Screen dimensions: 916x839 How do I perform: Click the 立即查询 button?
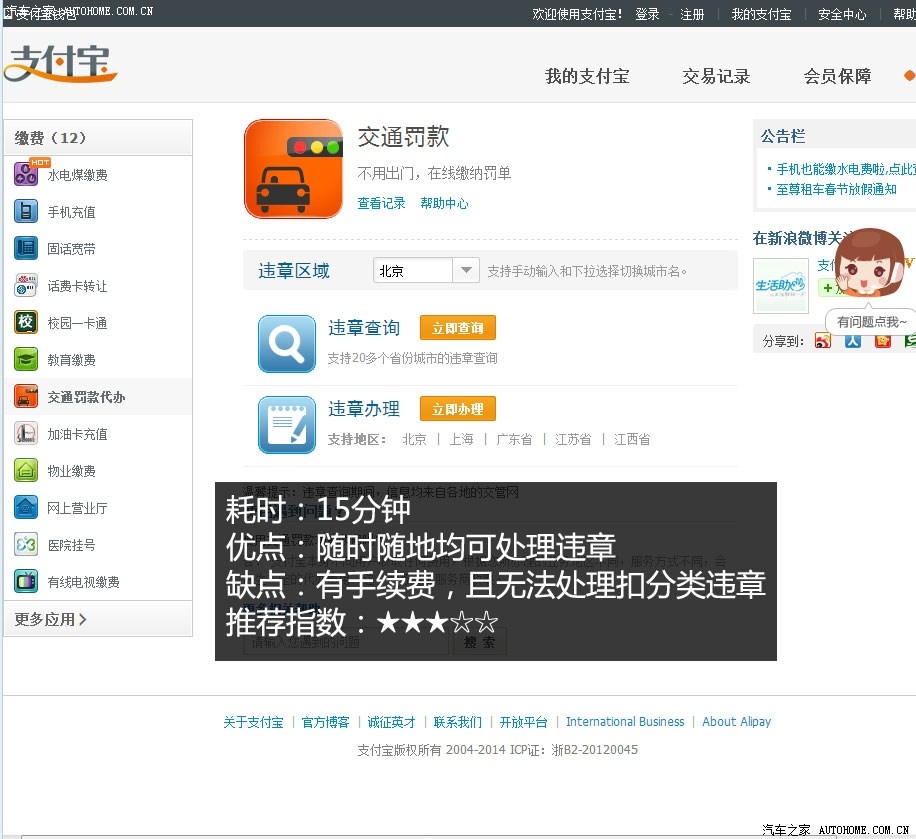click(457, 328)
